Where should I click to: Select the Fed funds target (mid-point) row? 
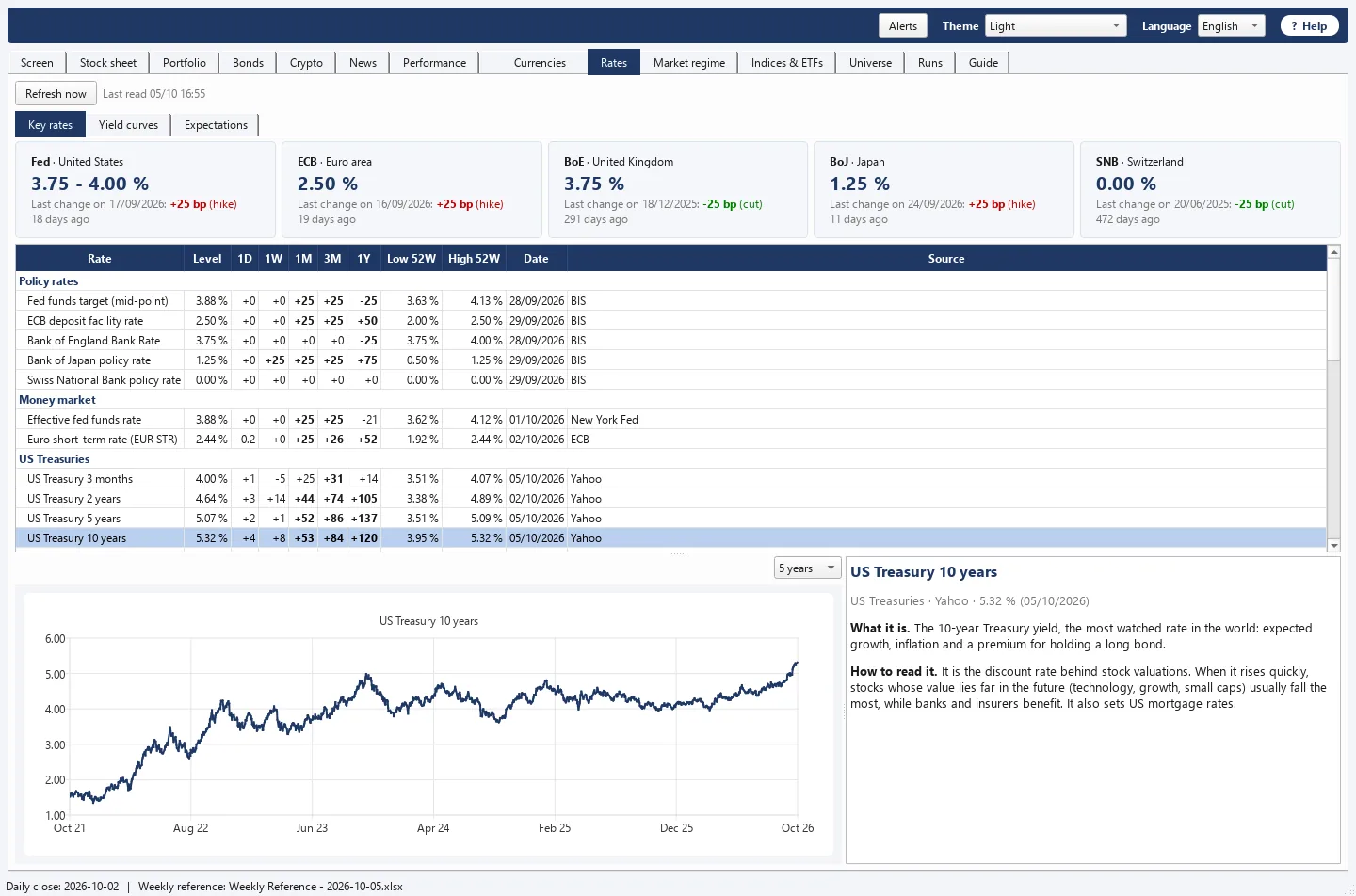click(x=670, y=301)
